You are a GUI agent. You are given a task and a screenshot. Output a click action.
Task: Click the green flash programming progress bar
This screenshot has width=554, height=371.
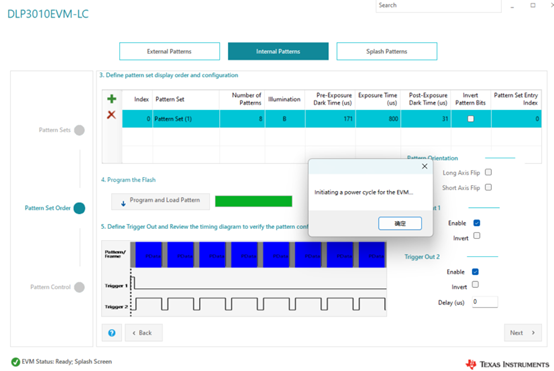254,201
